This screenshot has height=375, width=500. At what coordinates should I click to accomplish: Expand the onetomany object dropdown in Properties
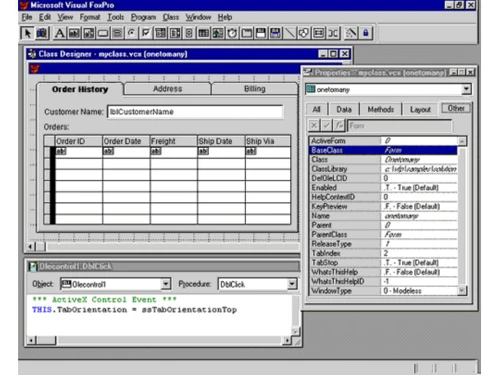(x=466, y=89)
